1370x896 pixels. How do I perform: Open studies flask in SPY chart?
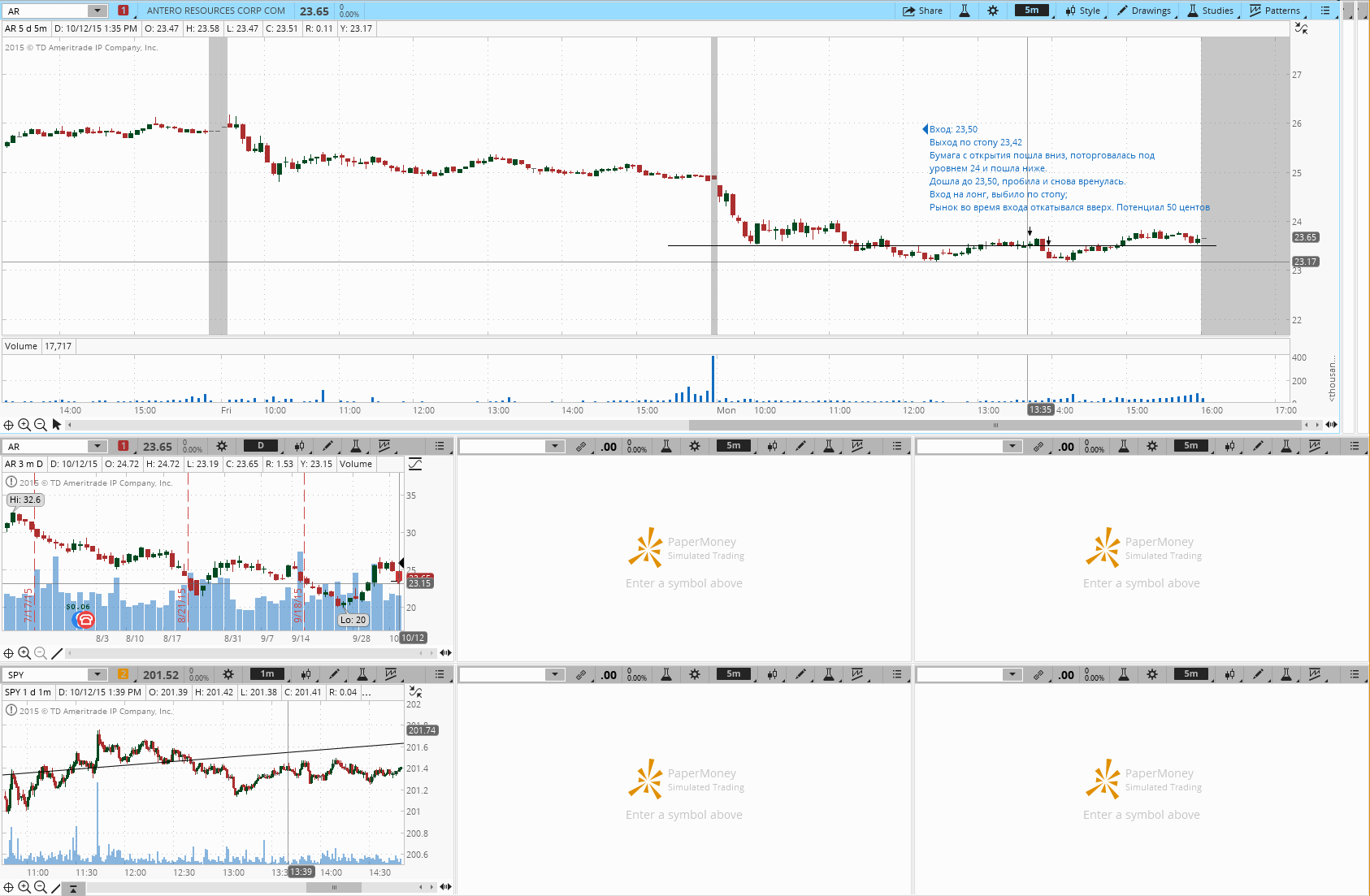362,674
